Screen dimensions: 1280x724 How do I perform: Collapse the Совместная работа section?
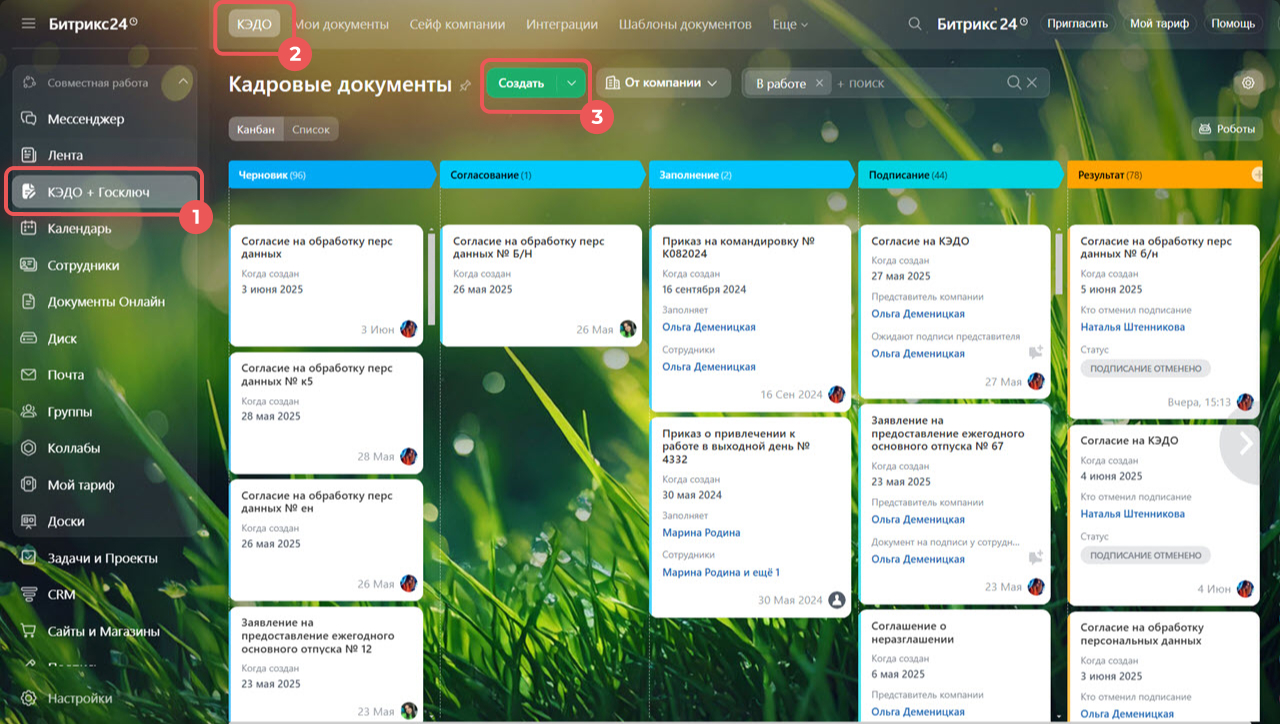(182, 83)
